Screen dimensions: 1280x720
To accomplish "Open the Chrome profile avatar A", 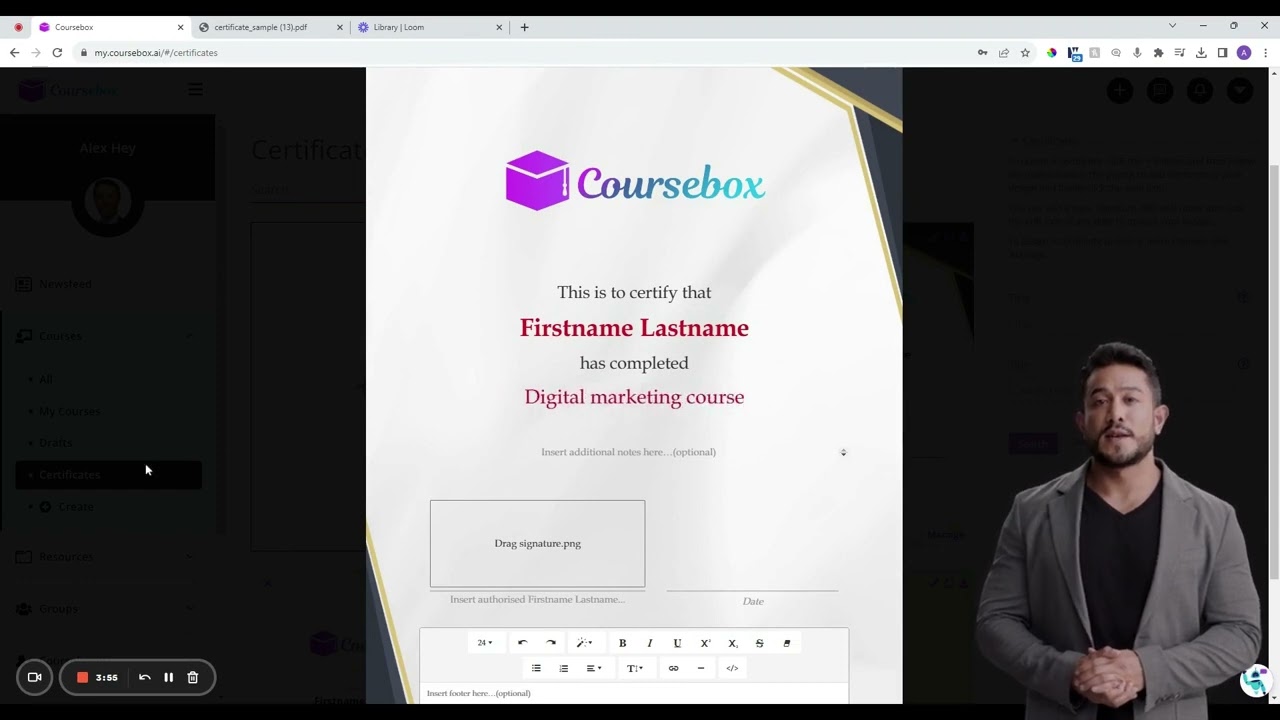I will [1244, 53].
